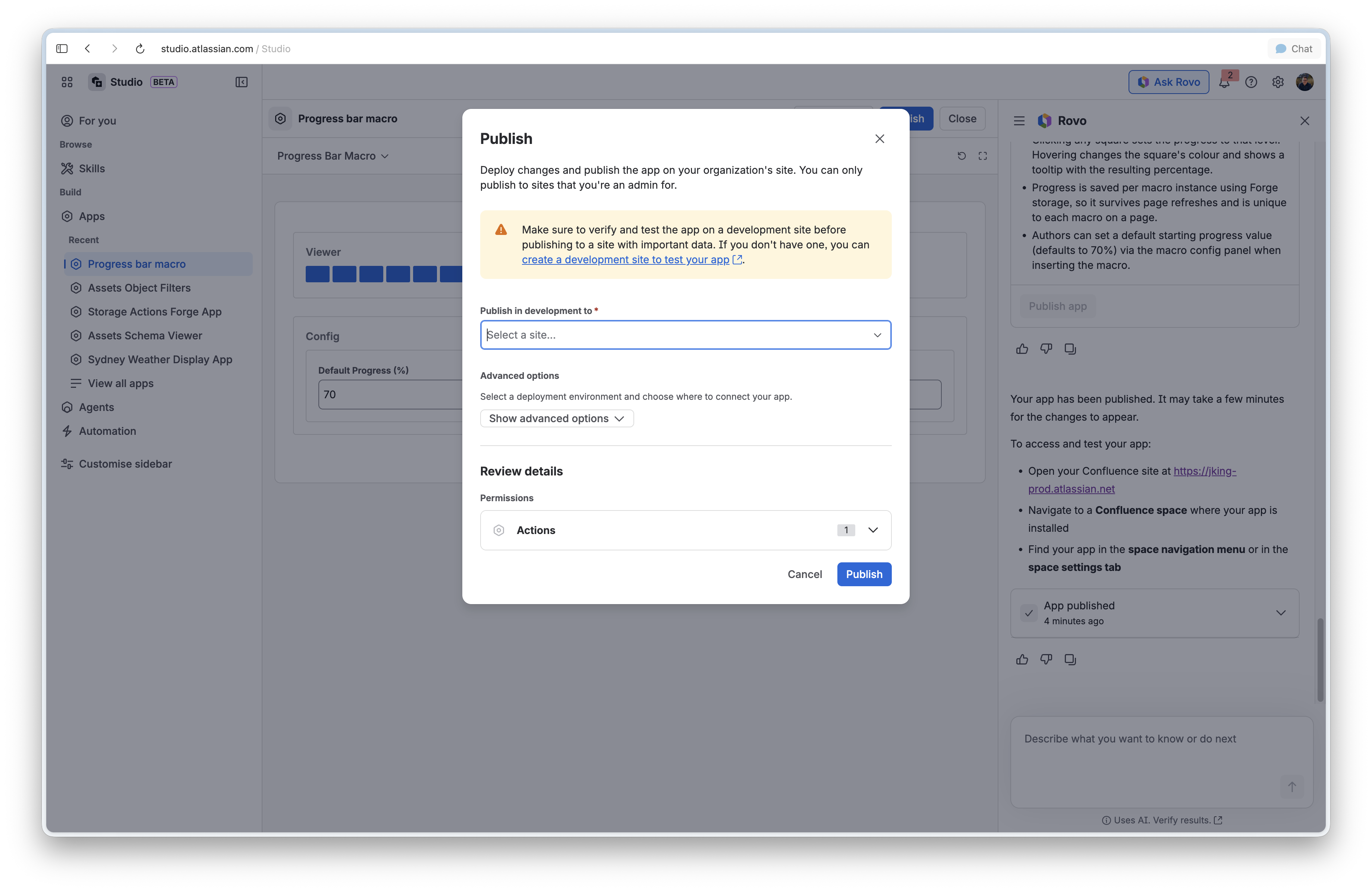1372x892 pixels.
Task: Click thumbs up under App published
Action: click(1022, 659)
